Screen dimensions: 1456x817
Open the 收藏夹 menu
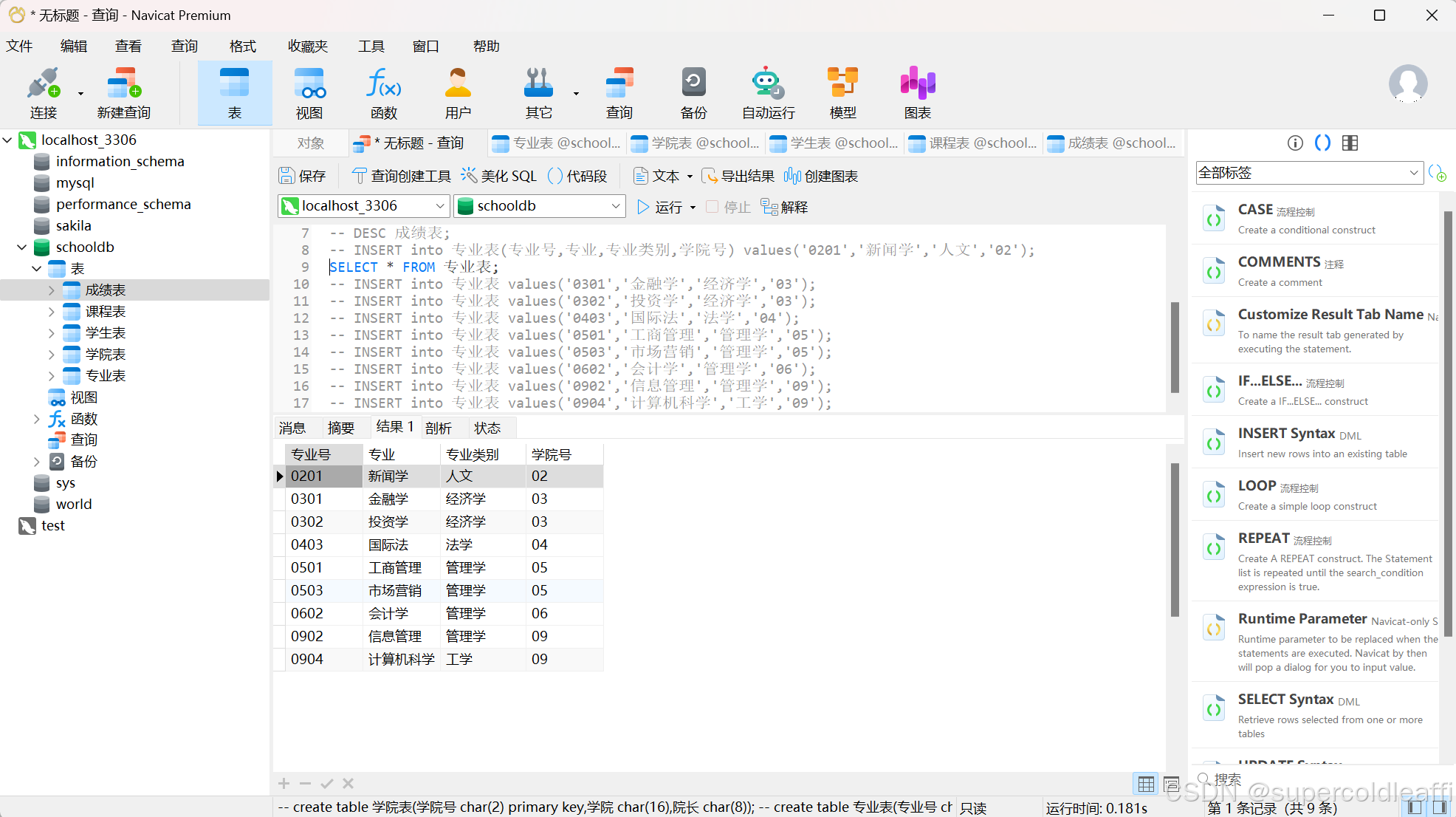coord(307,46)
